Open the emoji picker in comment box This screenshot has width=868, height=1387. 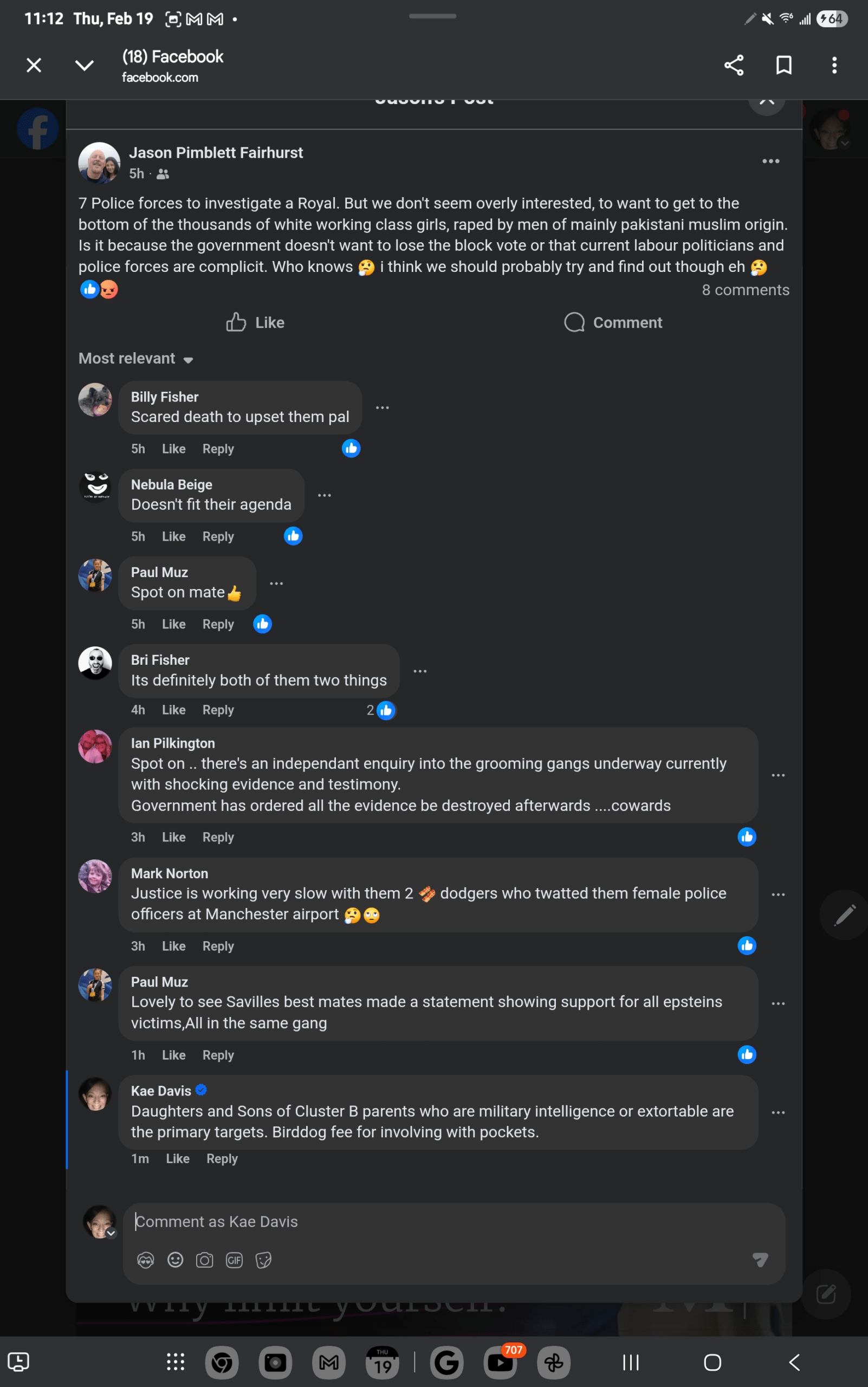pyautogui.click(x=175, y=1260)
